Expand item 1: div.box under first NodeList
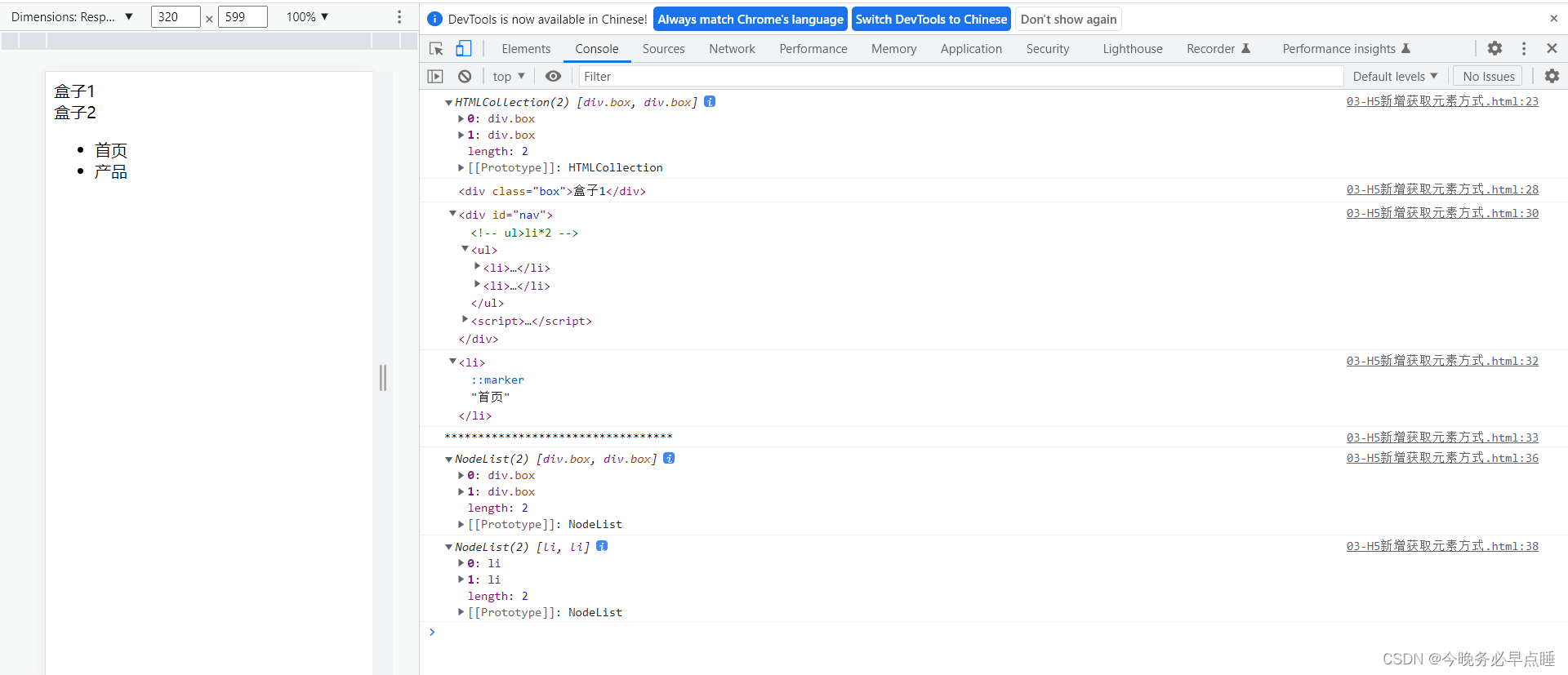 tap(461, 491)
